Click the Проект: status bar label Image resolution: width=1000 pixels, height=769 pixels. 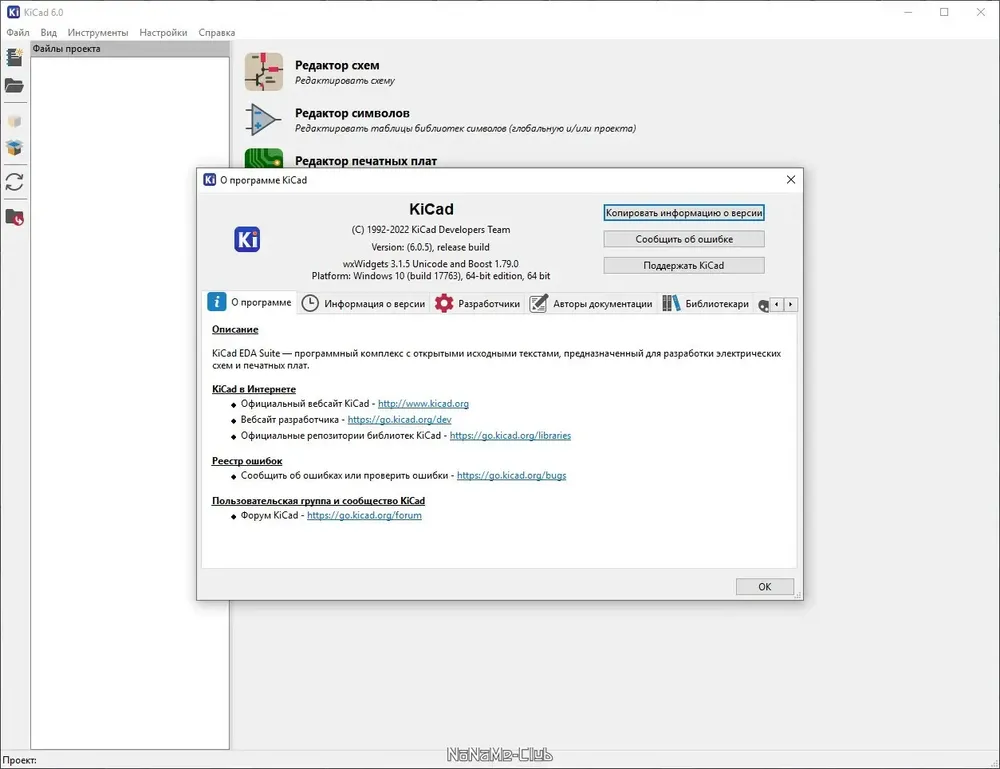[20, 760]
